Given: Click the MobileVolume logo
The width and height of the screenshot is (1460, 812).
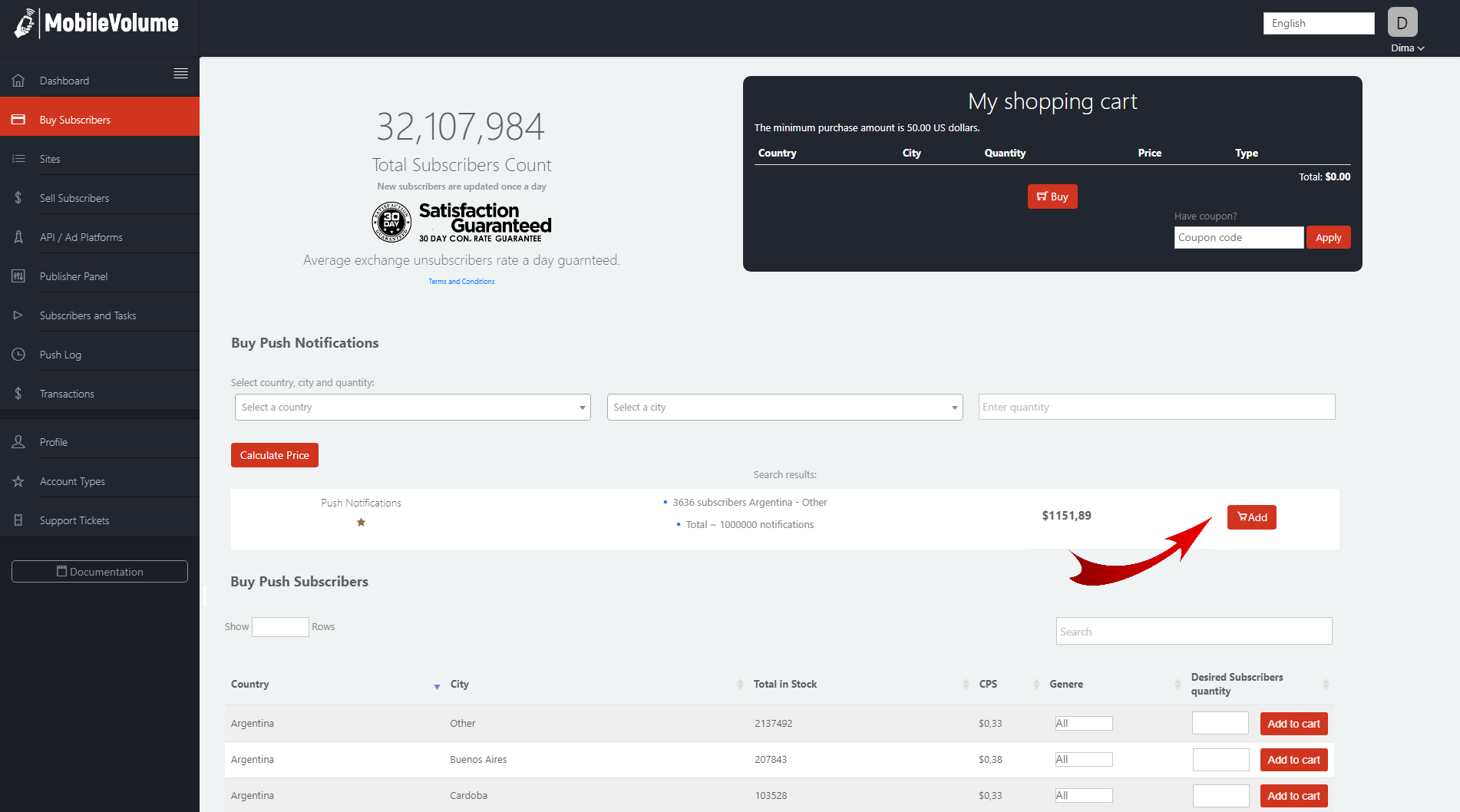Looking at the screenshot, I should 97,24.
